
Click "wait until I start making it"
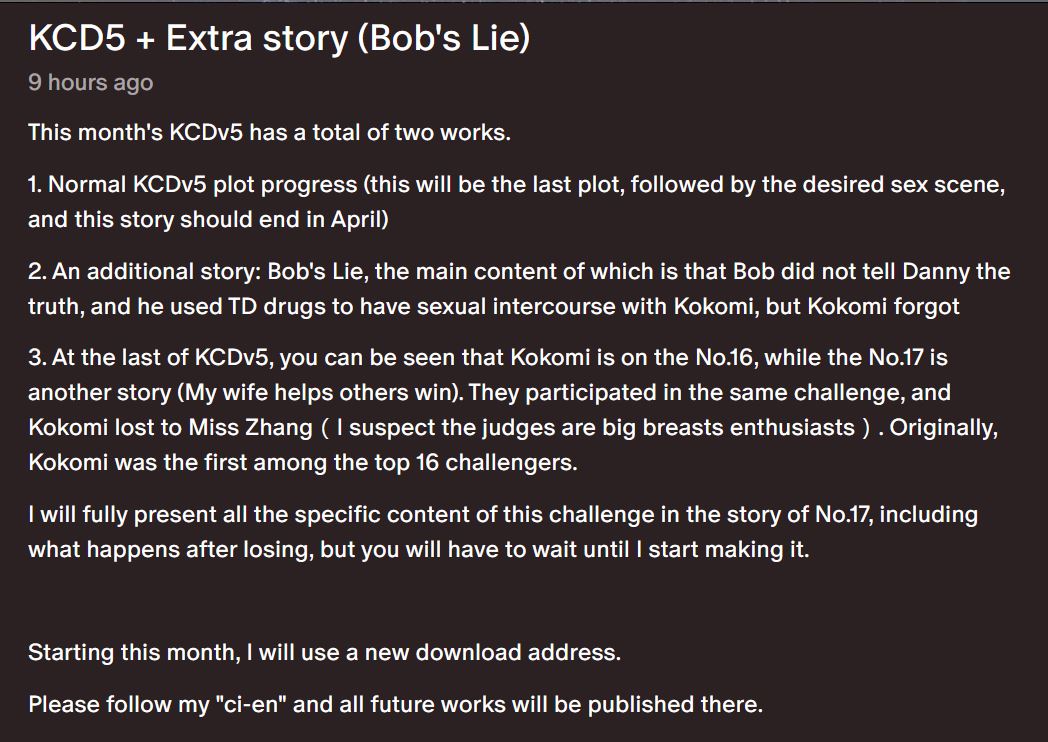(657, 549)
